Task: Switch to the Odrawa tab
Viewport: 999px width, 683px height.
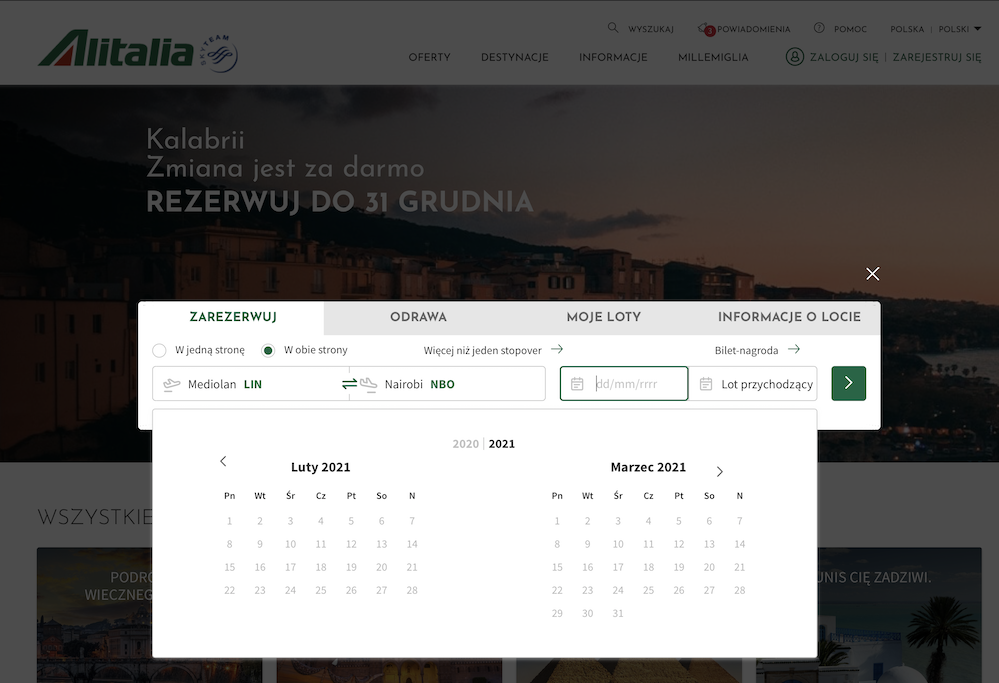Action: tap(418, 317)
